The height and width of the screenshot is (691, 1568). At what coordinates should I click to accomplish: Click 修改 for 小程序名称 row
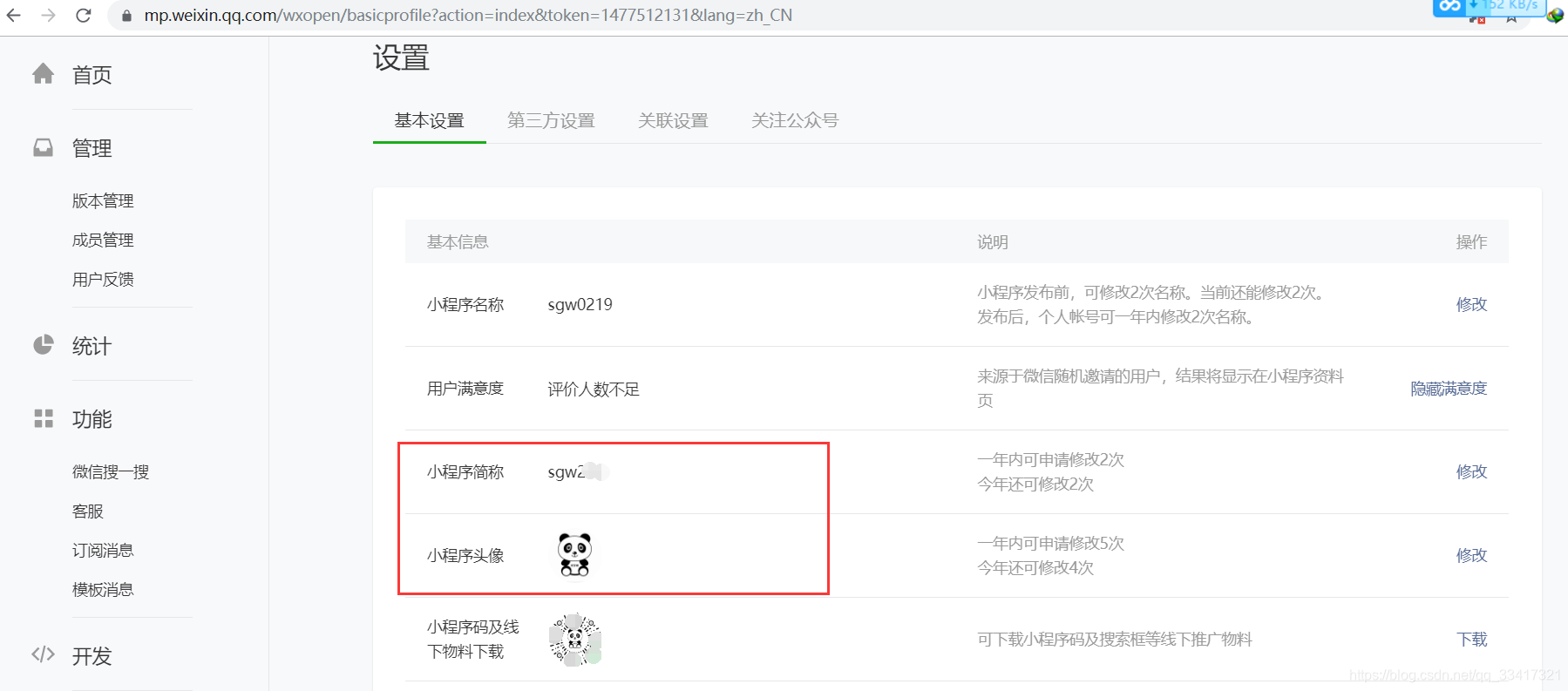pyautogui.click(x=1471, y=304)
